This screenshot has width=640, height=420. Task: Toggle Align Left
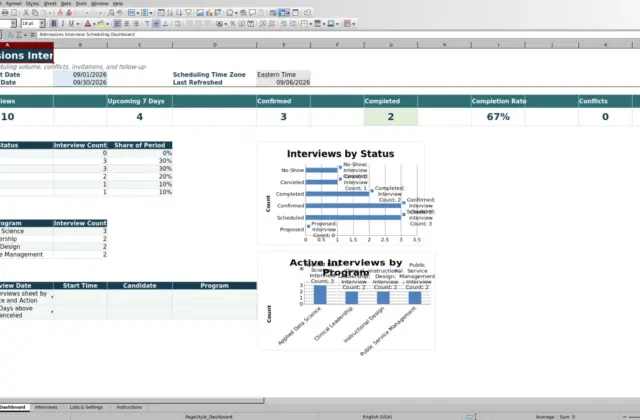pyautogui.click(x=117, y=24)
